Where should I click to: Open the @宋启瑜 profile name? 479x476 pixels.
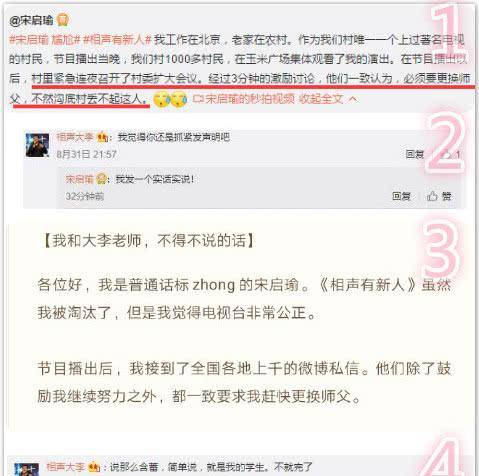pyautogui.click(x=32, y=21)
